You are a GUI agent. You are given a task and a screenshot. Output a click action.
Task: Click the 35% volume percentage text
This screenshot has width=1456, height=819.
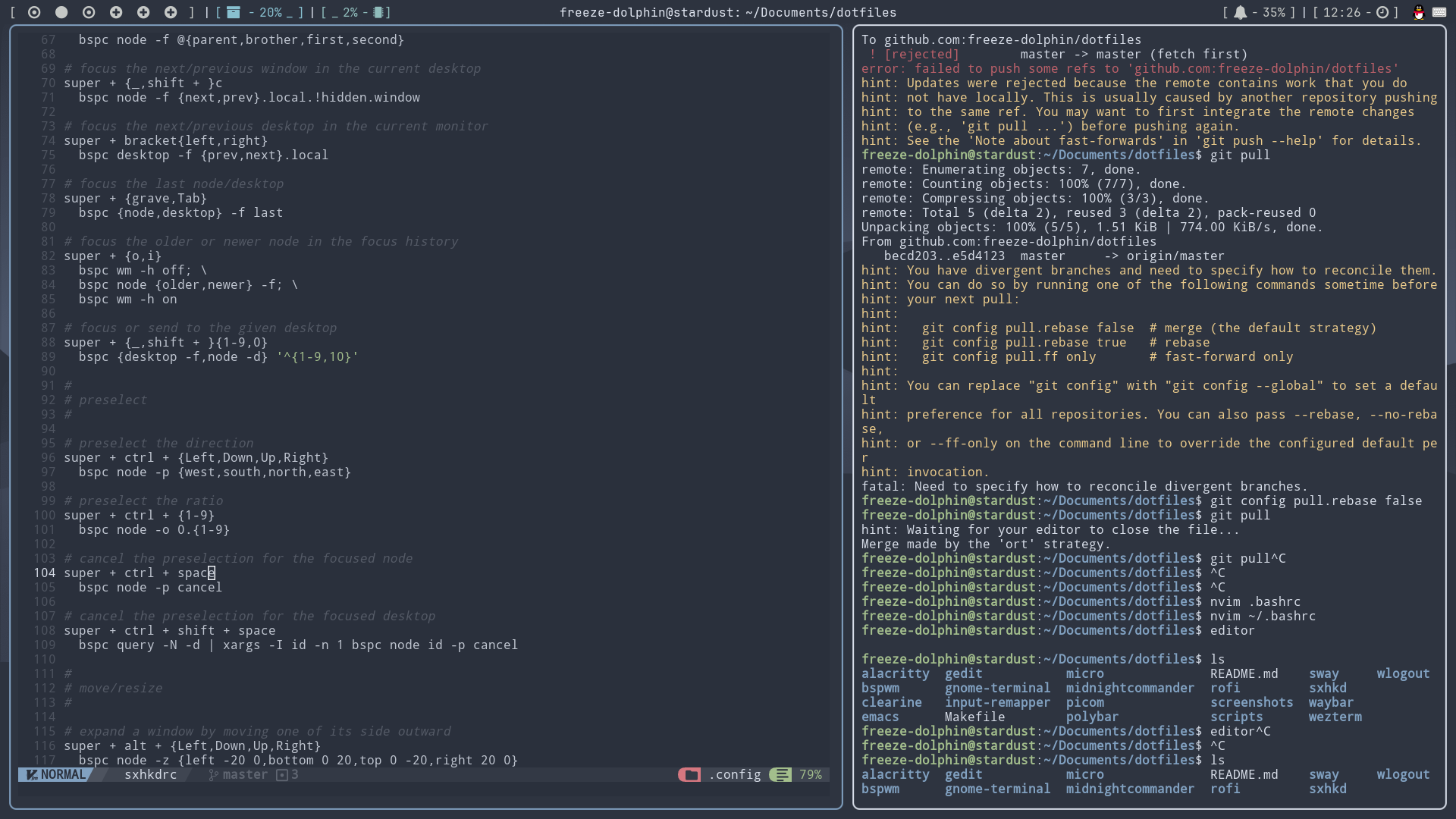(1274, 12)
